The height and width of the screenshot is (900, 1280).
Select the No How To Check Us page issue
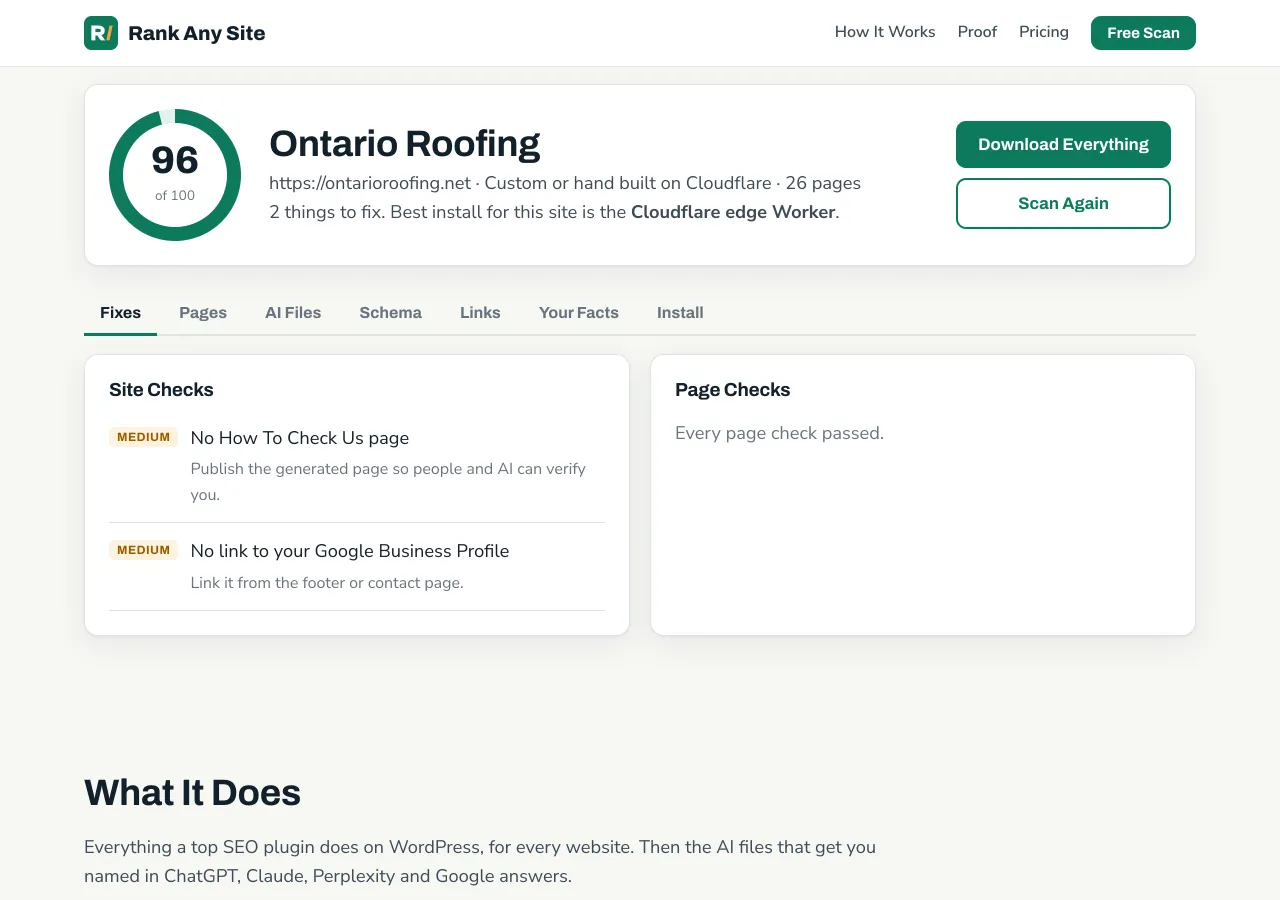(x=300, y=438)
